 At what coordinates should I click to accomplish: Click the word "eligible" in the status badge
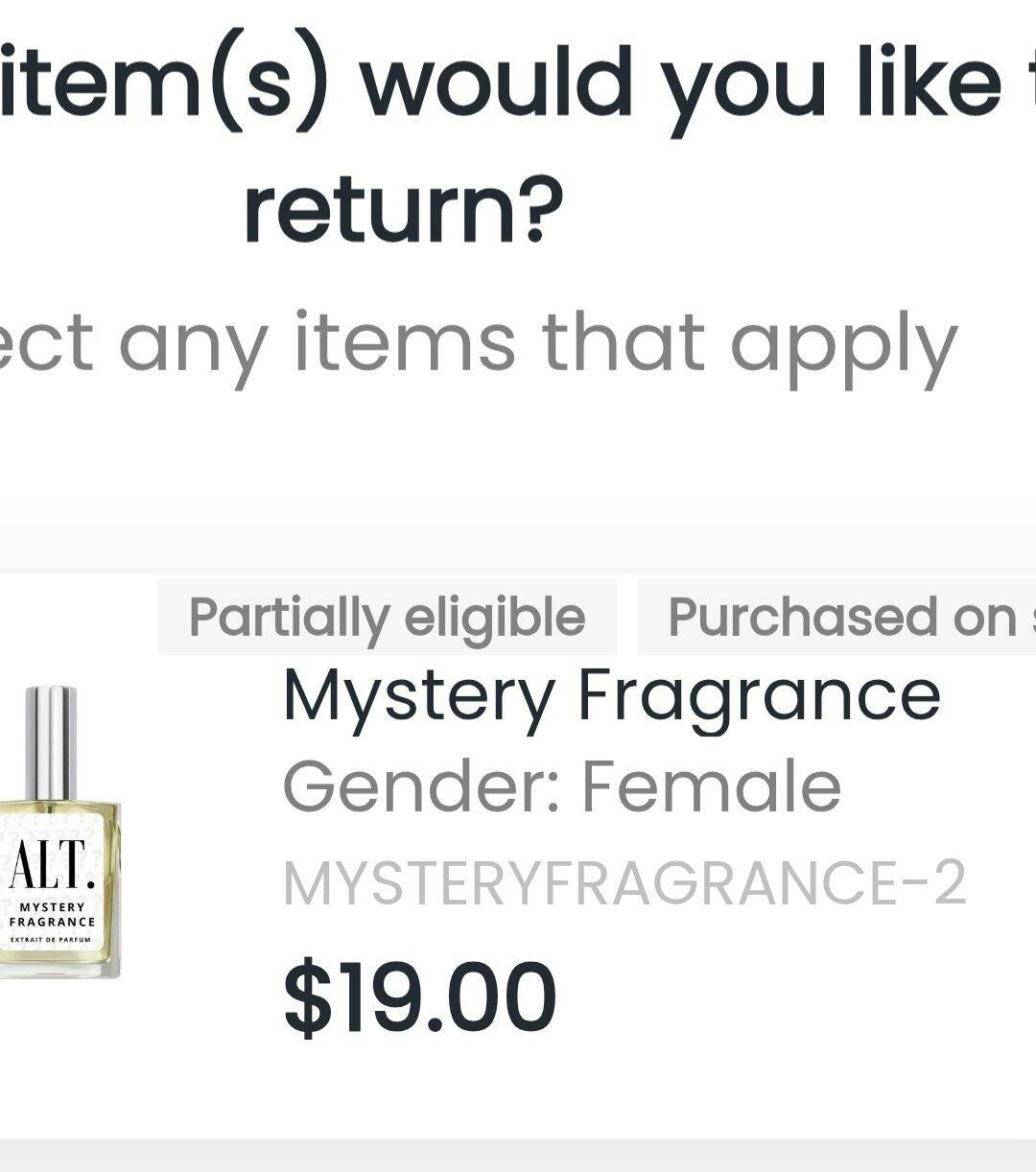(x=494, y=617)
